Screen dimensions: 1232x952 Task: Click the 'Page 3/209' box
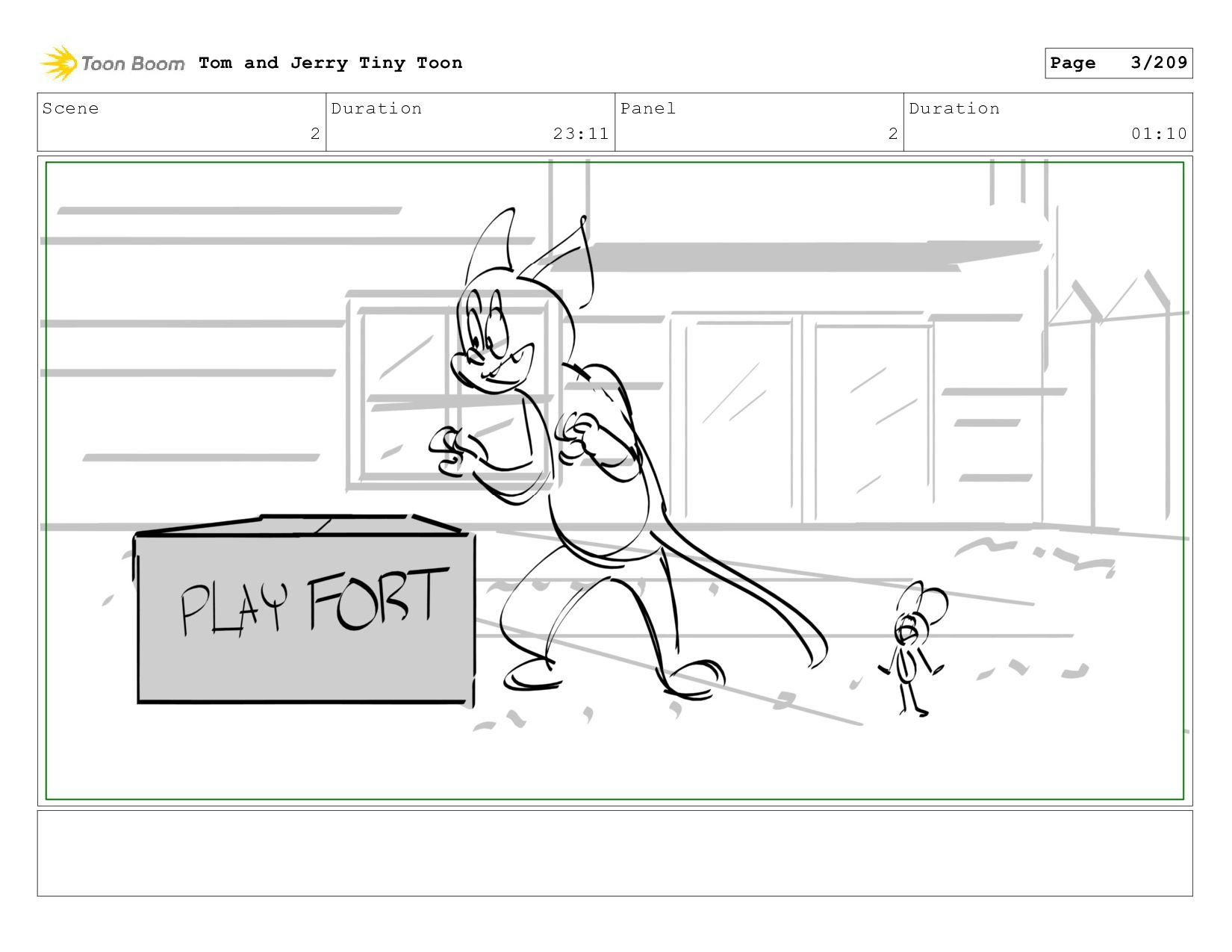(1119, 63)
